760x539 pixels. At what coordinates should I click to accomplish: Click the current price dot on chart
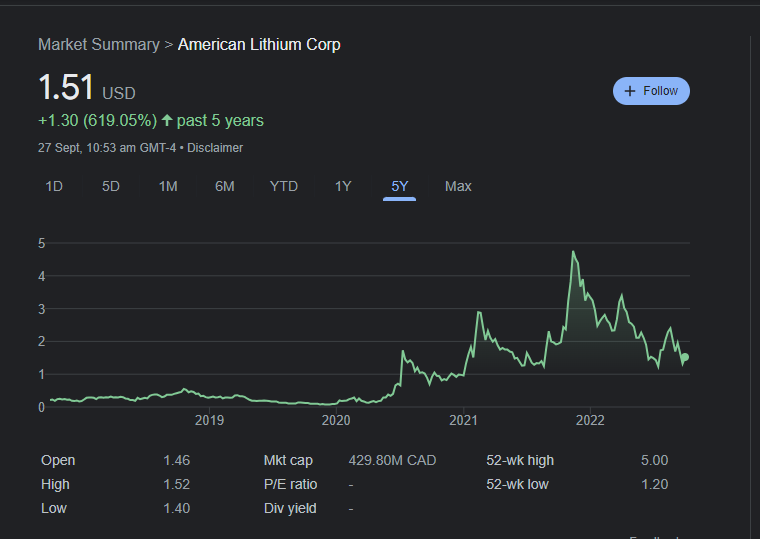coord(685,357)
